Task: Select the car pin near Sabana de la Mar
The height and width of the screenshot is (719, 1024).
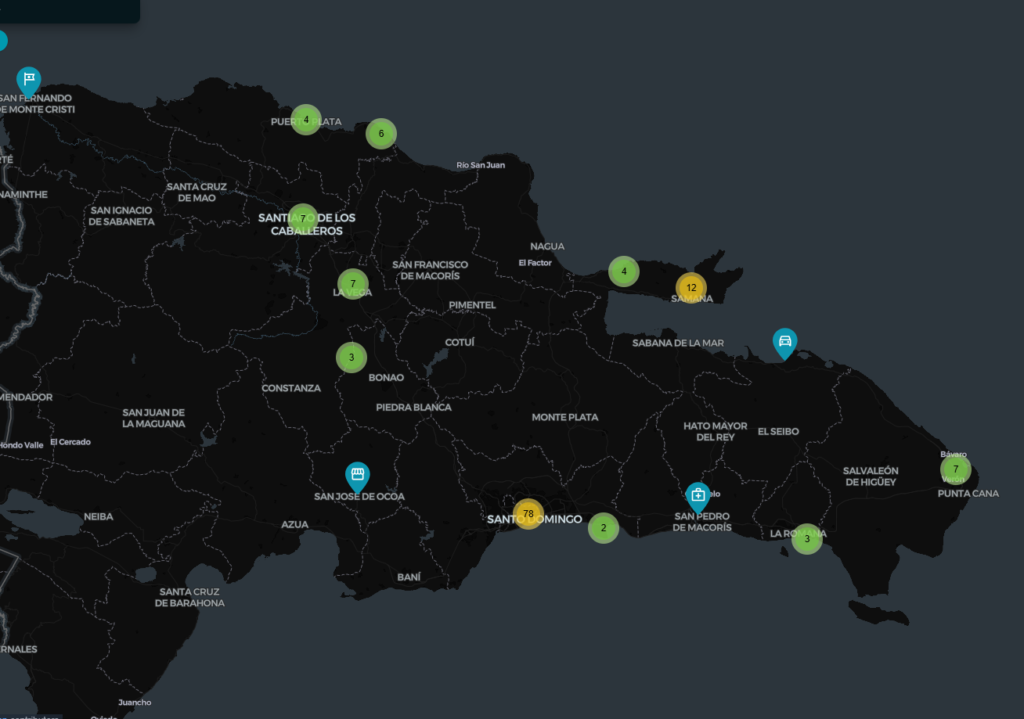Action: pos(786,342)
